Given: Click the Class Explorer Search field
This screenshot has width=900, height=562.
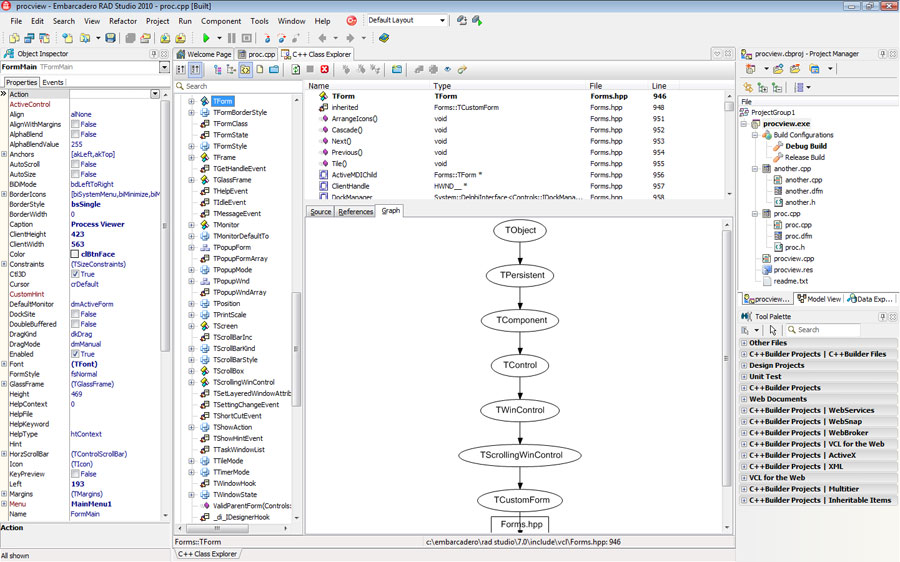Looking at the screenshot, I should 238,86.
